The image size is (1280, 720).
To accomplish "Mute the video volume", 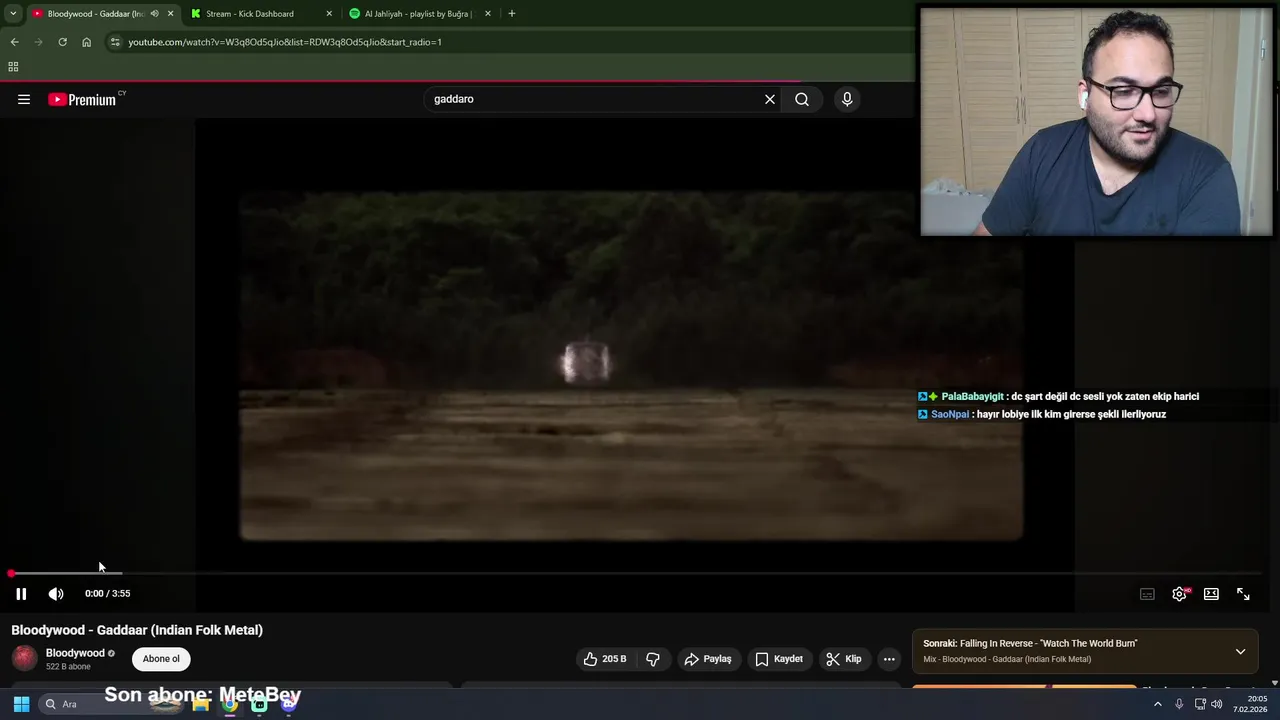I will click(x=56, y=594).
